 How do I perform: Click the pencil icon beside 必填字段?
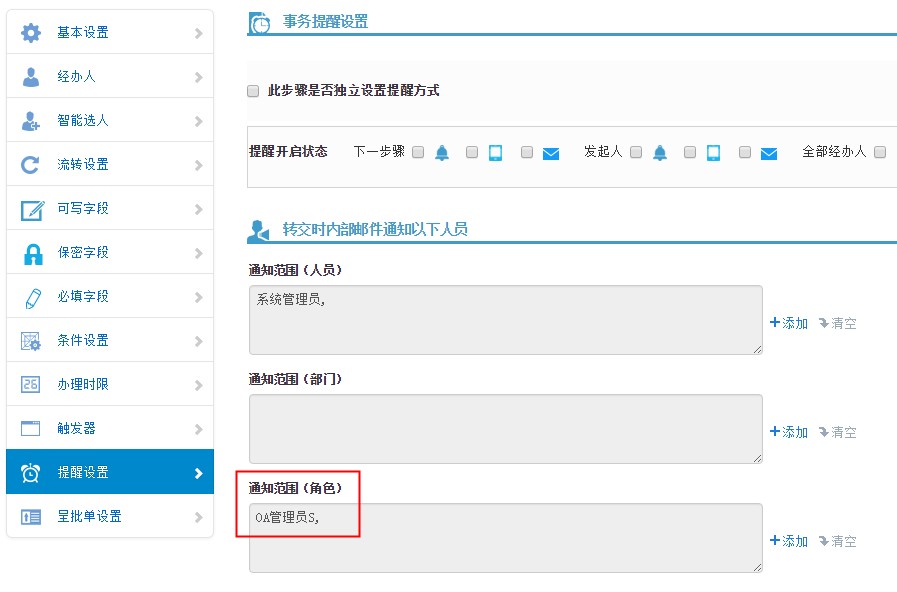(x=31, y=297)
